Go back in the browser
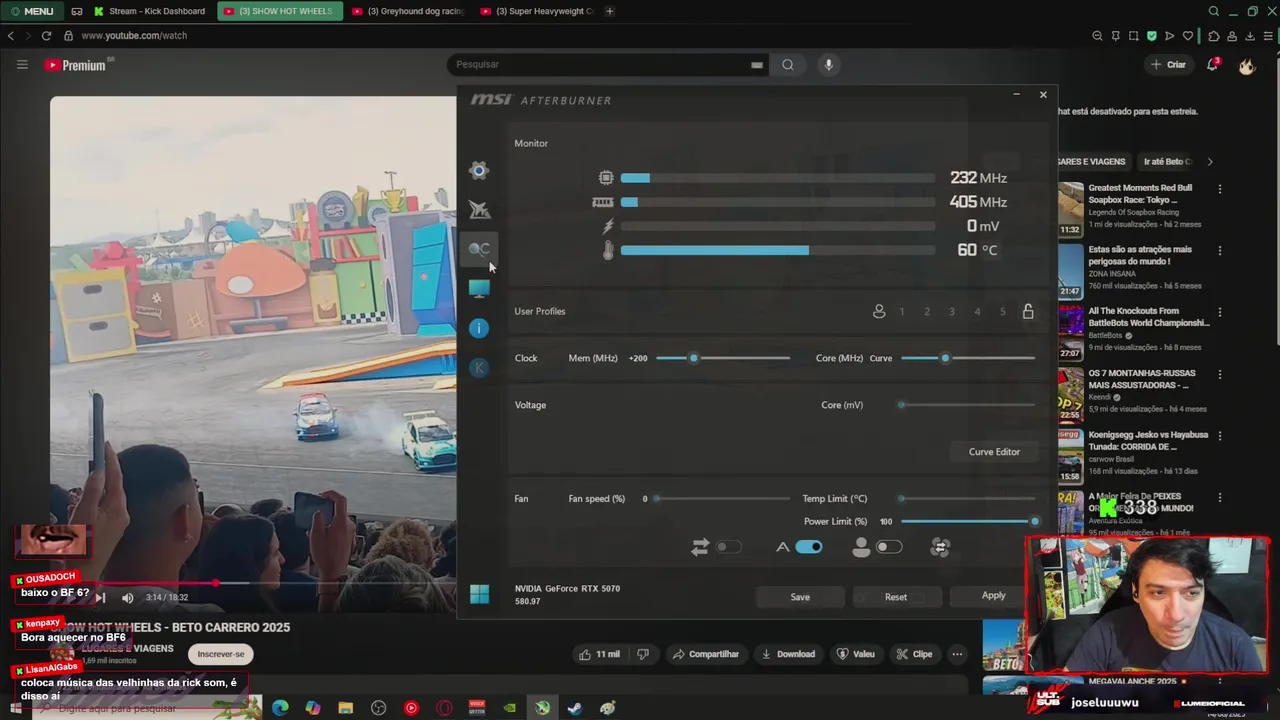Screen dimensions: 1280x720 (x=10, y=35)
